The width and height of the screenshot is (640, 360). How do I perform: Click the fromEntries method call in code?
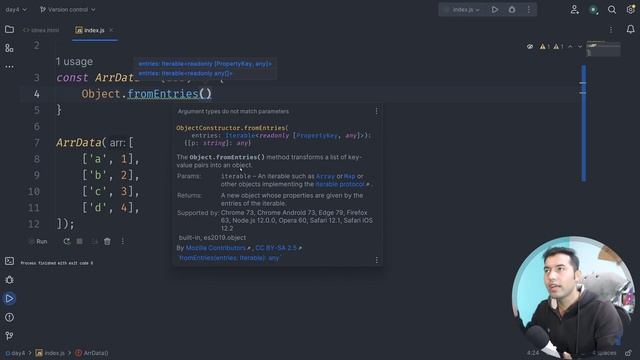pos(163,94)
